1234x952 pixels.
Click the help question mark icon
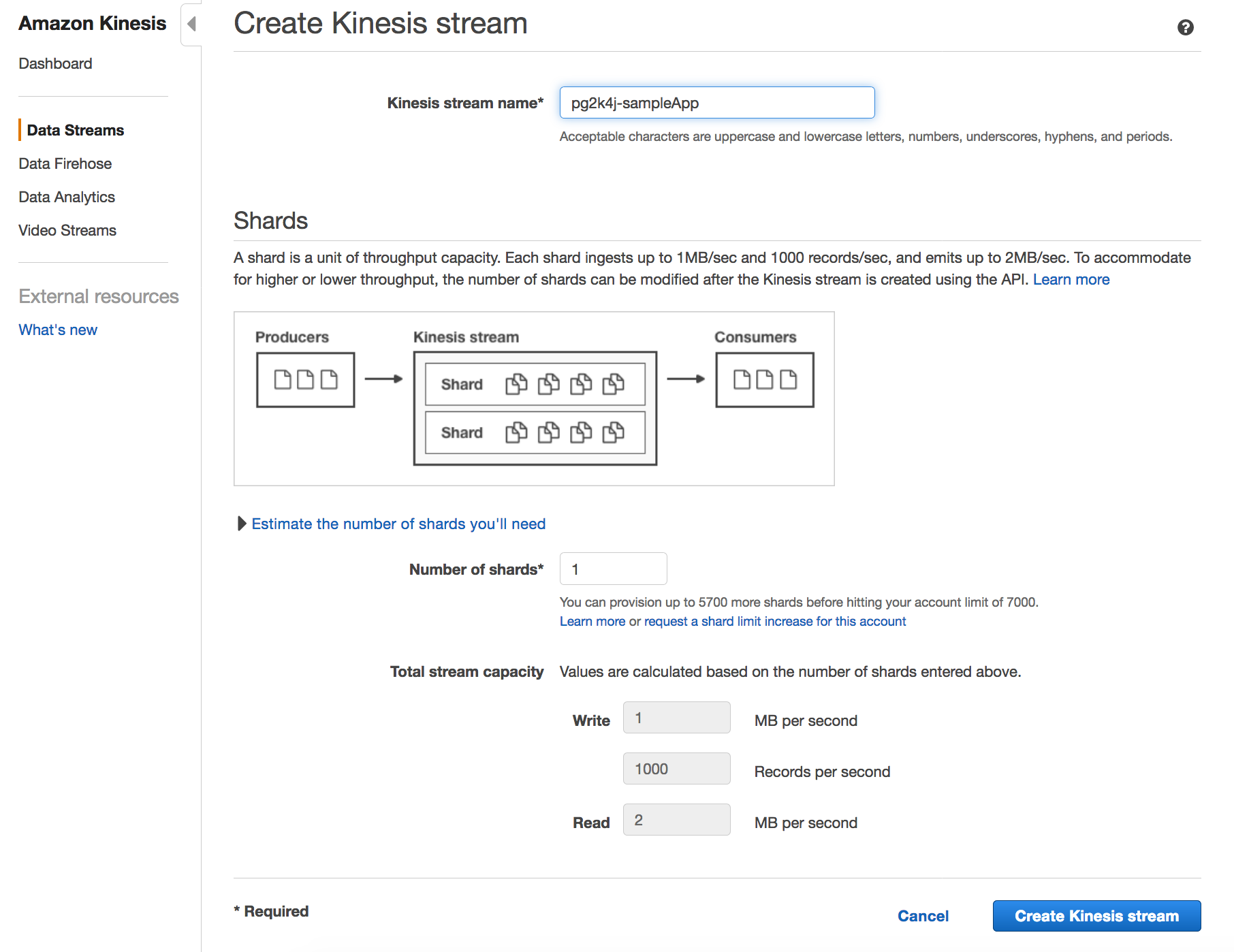[1185, 27]
